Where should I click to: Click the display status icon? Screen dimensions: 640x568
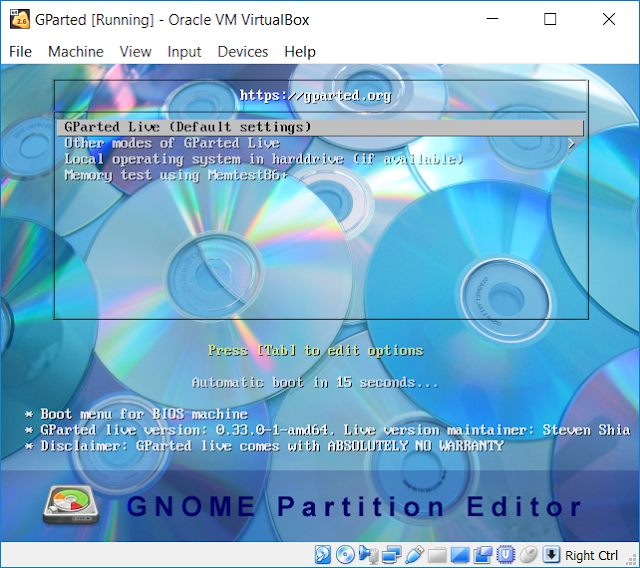[x=460, y=555]
